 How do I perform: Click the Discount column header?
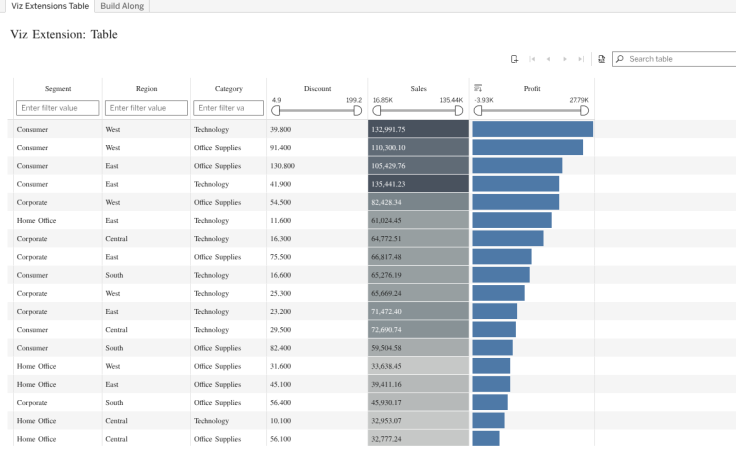click(x=317, y=88)
